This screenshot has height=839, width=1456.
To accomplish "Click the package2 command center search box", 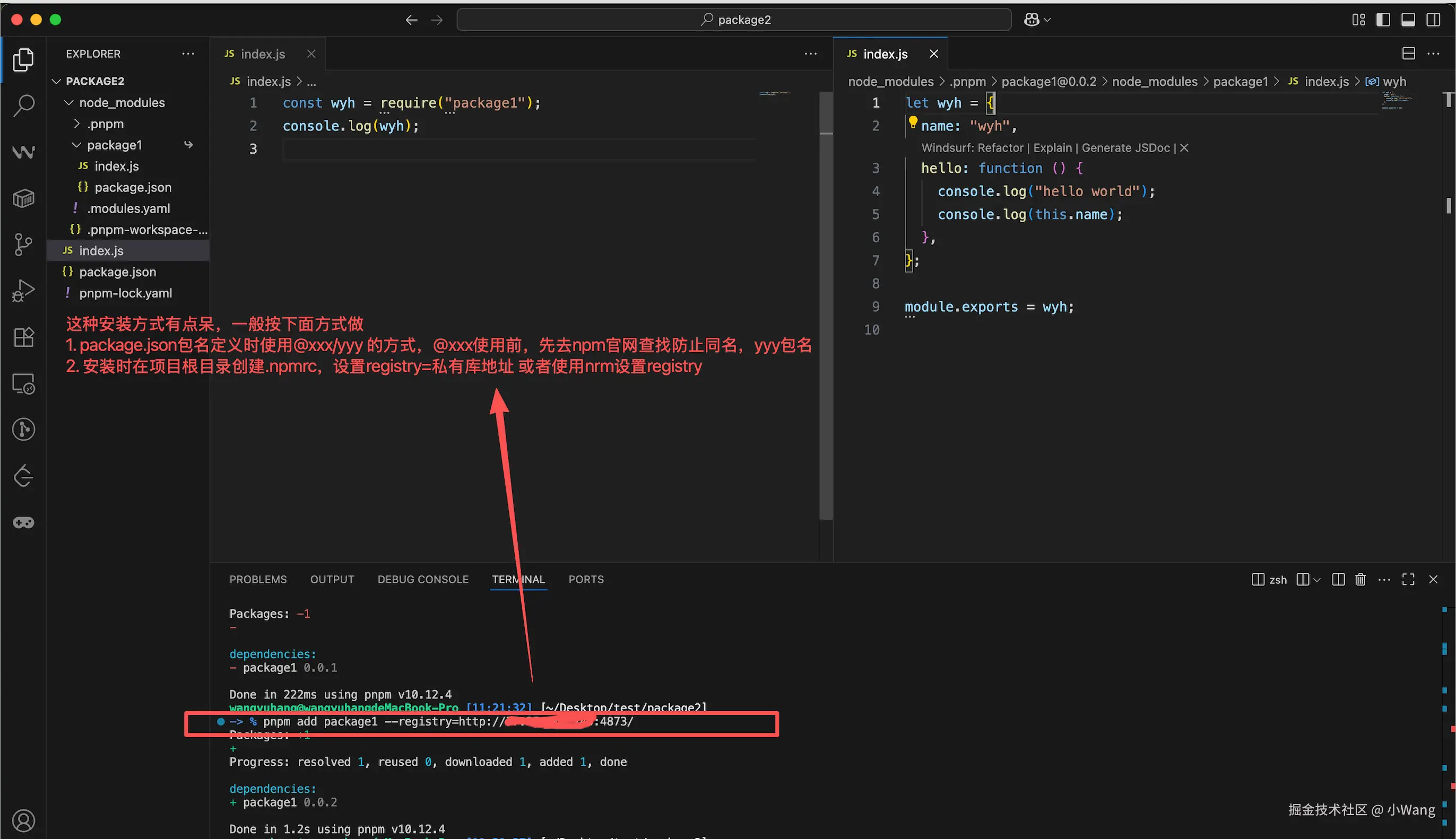I will click(733, 20).
